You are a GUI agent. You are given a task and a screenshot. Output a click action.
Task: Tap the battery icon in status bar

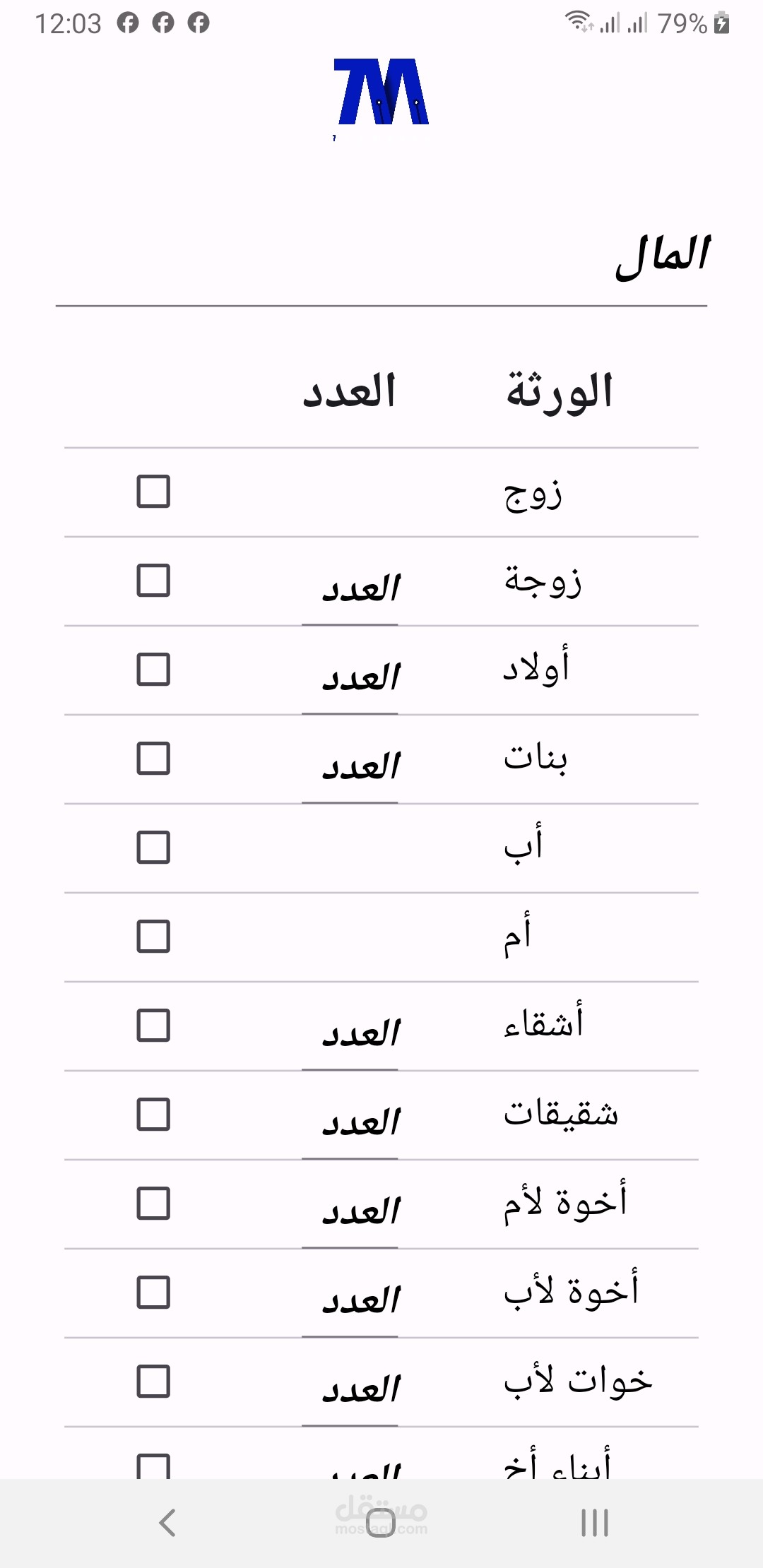tap(721, 23)
